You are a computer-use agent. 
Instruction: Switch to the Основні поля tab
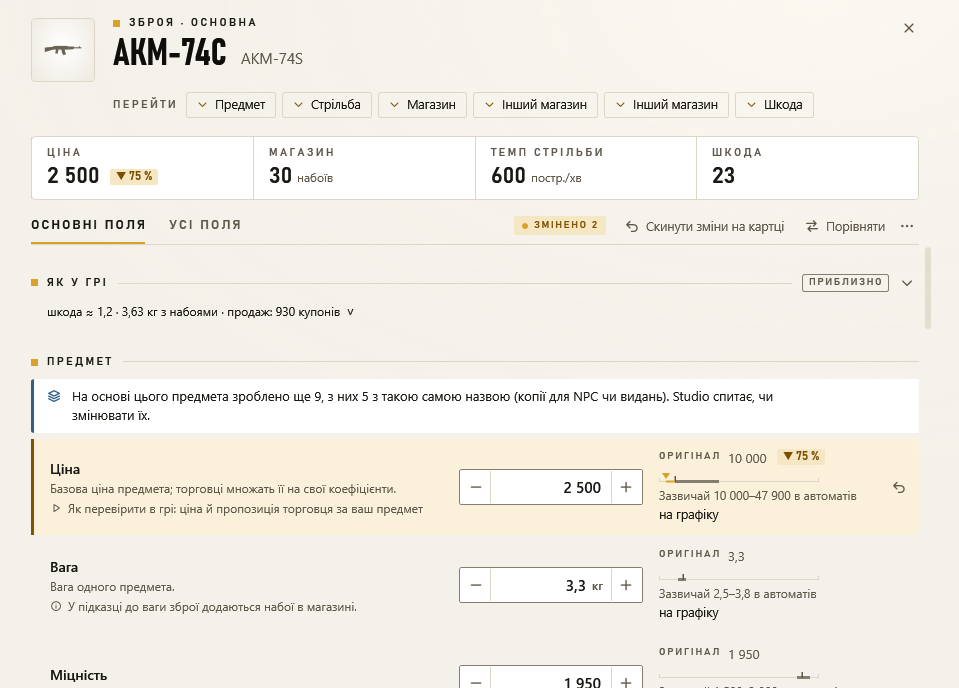(x=88, y=225)
